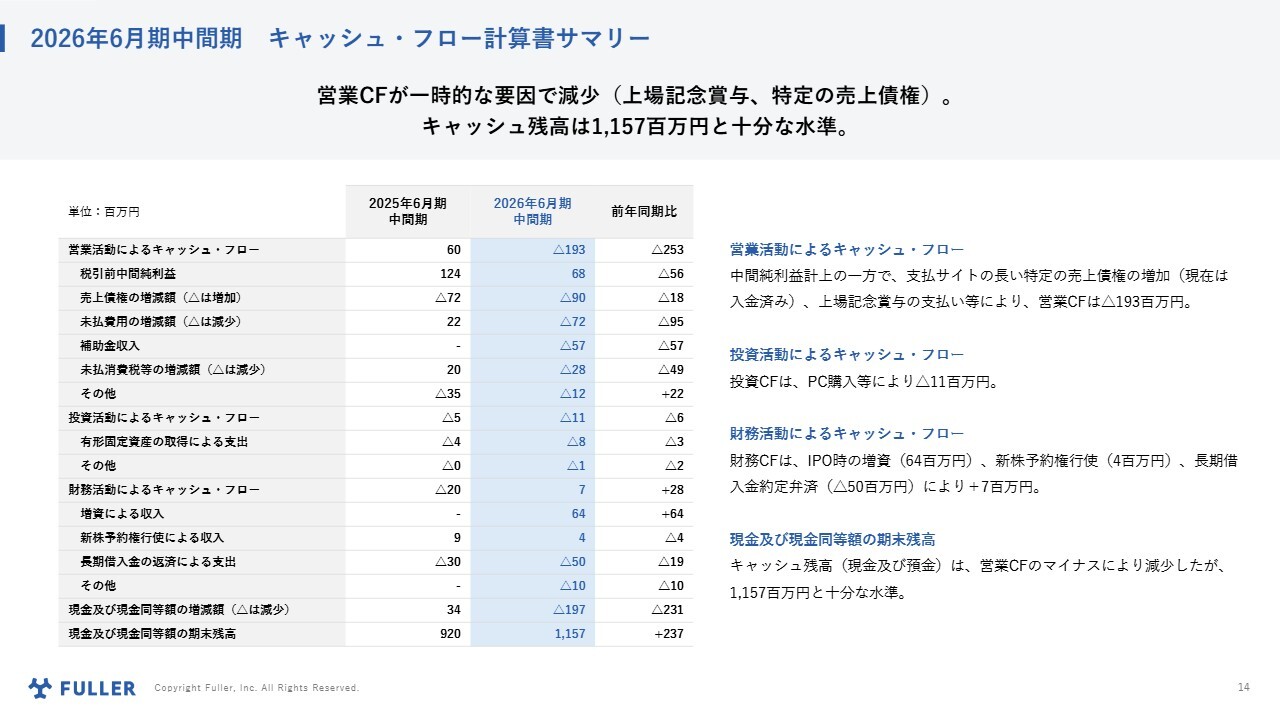The image size is (1280, 720).
Task: Select the 2026年6月期 中間期 column header
Action: click(x=532, y=211)
